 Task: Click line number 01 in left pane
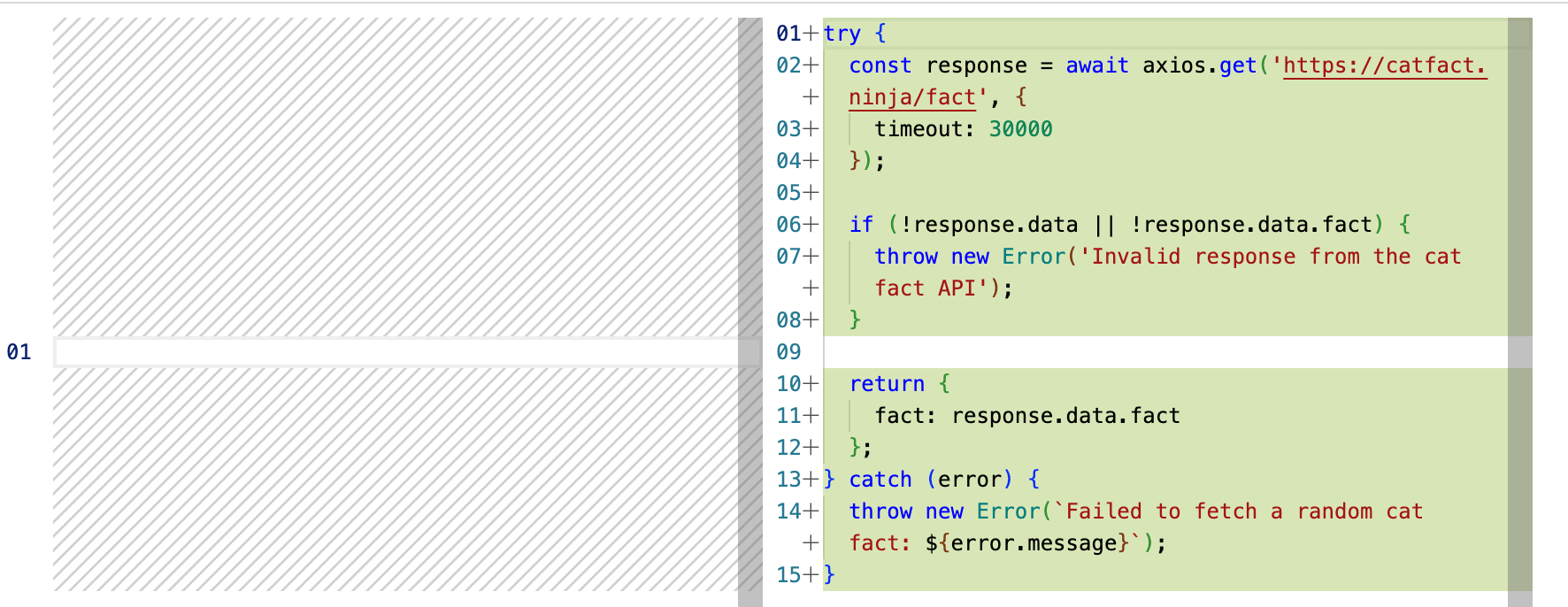point(19,352)
